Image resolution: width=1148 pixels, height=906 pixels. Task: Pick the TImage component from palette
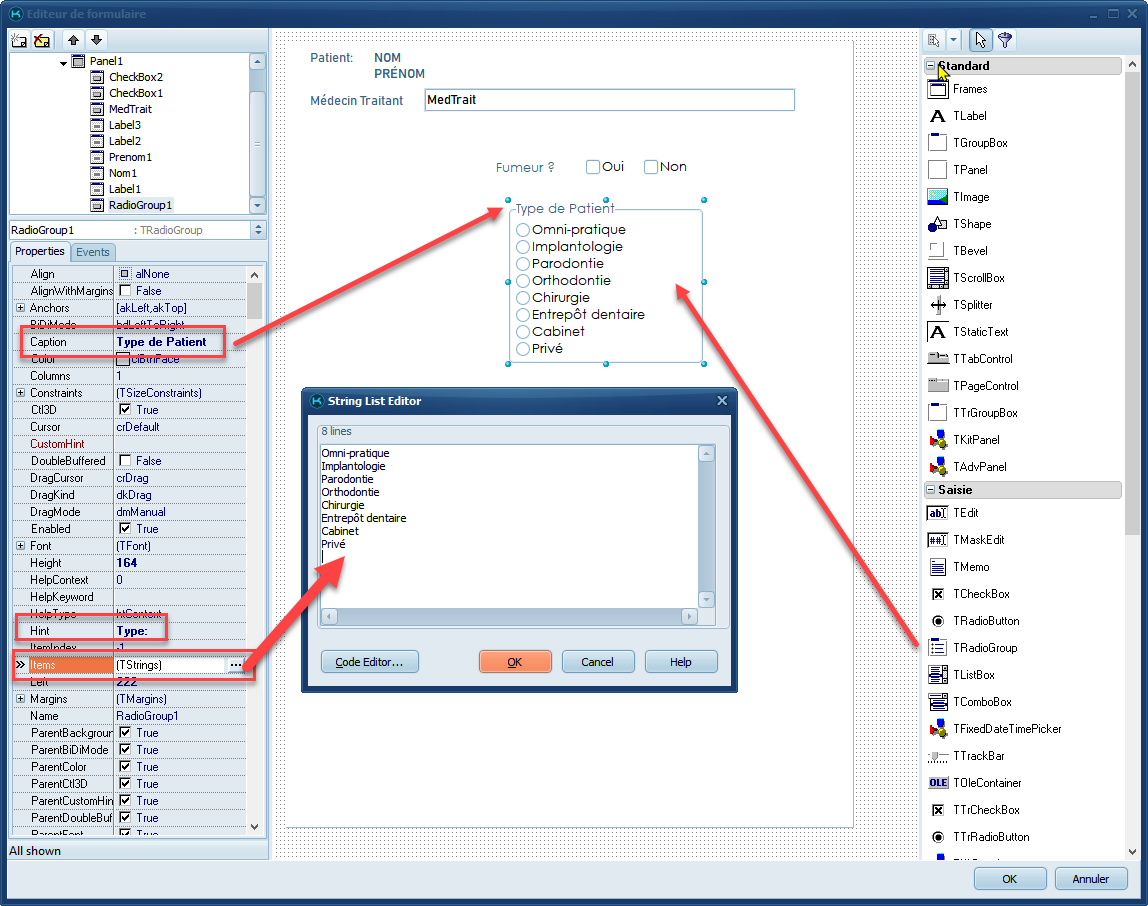pos(937,197)
